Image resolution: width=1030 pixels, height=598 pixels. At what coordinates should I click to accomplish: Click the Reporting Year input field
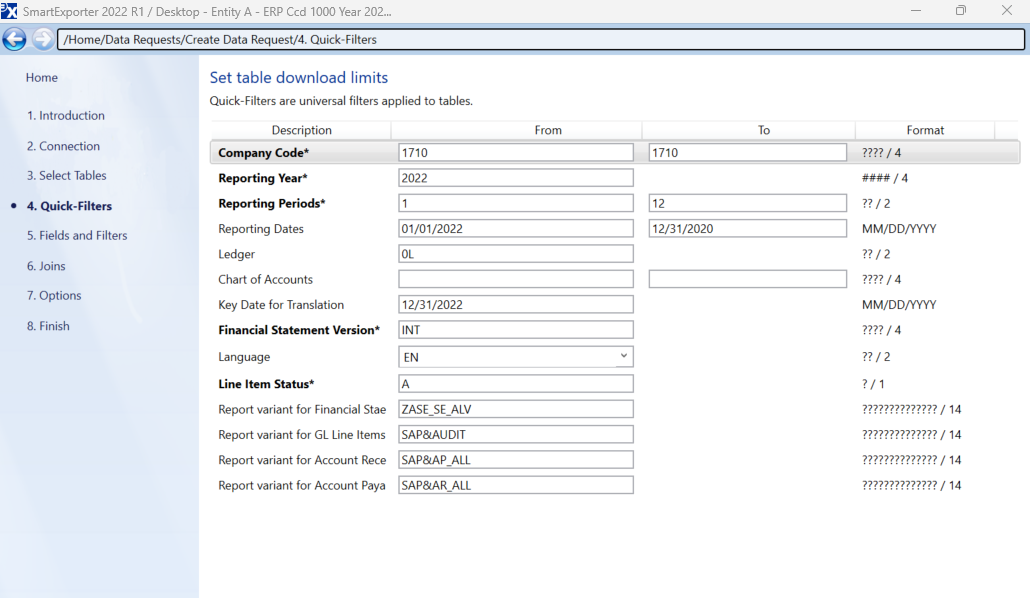point(515,178)
